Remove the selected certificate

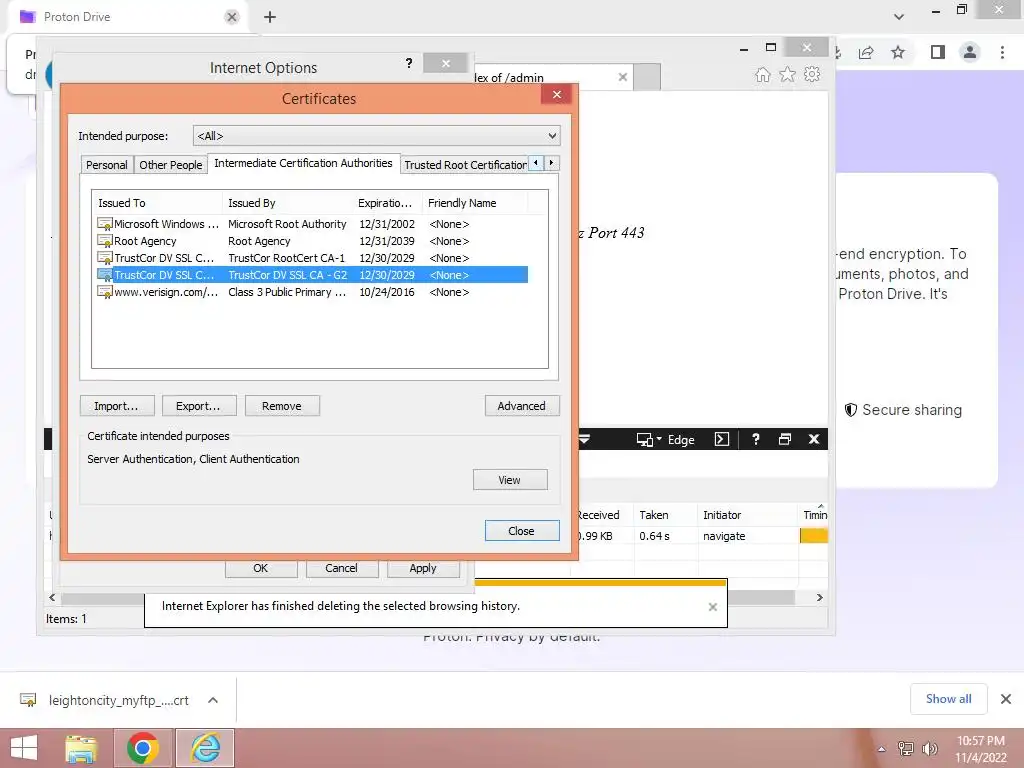(x=282, y=406)
